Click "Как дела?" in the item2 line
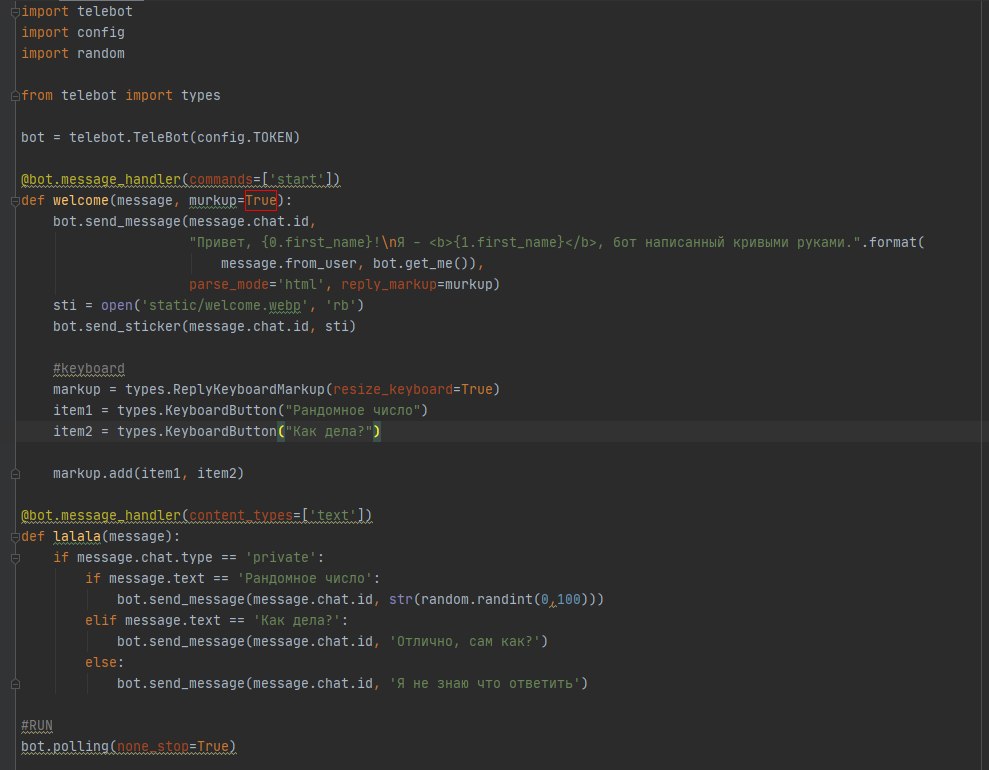Screen dimensions: 989x770 pyautogui.click(x=329, y=431)
